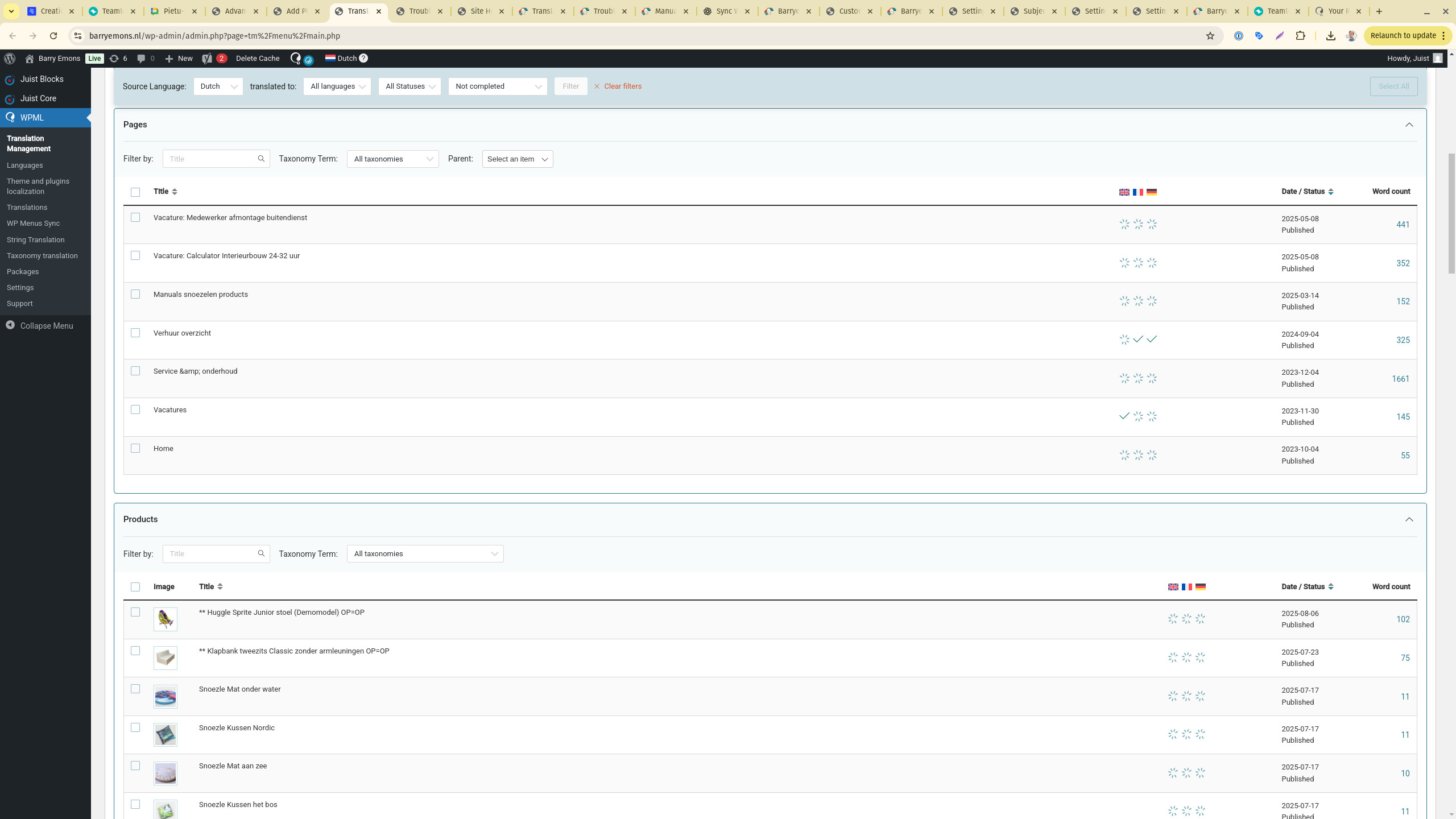Open Pages Taxonomy Term dropdown
This screenshot has width=1456, height=819.
point(393,159)
